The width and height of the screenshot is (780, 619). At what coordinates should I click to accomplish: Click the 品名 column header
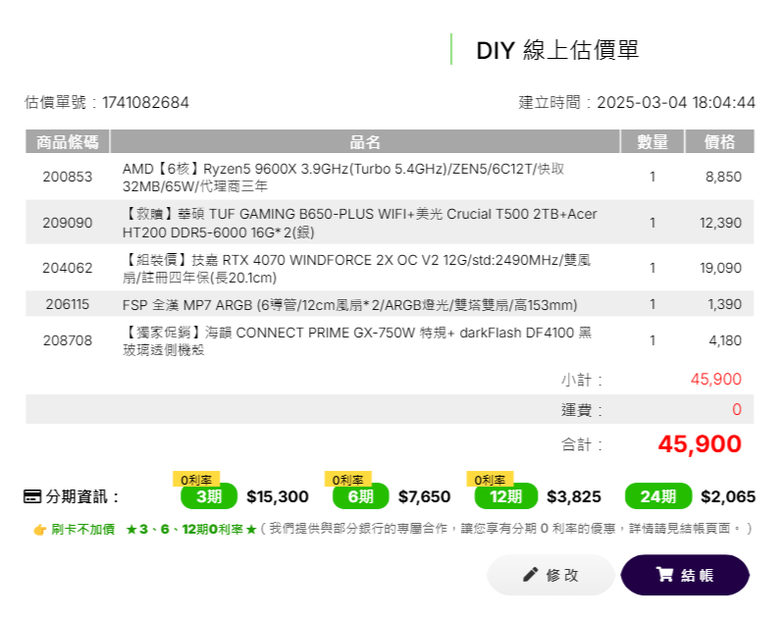[365, 142]
